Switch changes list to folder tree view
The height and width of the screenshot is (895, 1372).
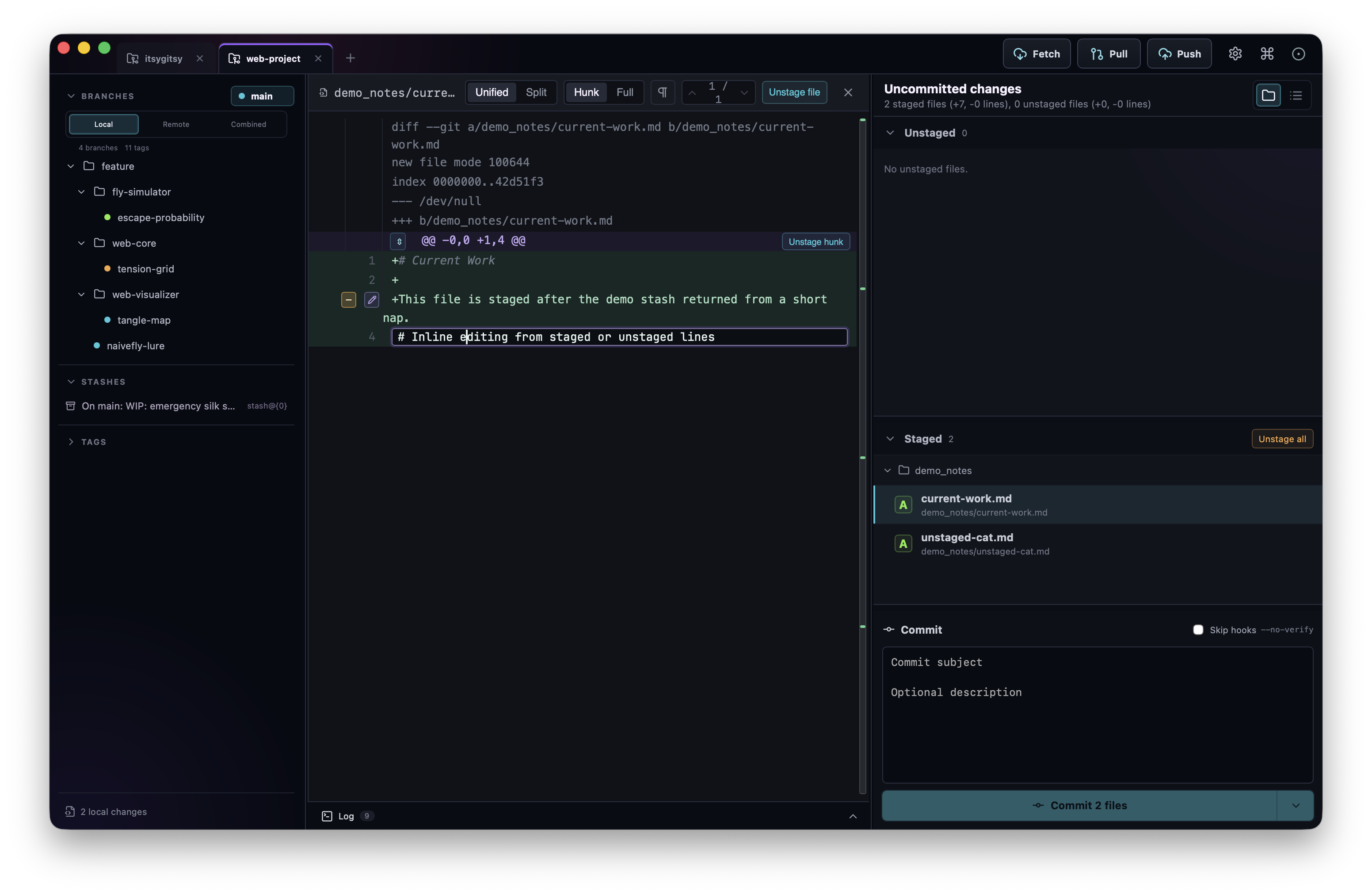click(1268, 95)
